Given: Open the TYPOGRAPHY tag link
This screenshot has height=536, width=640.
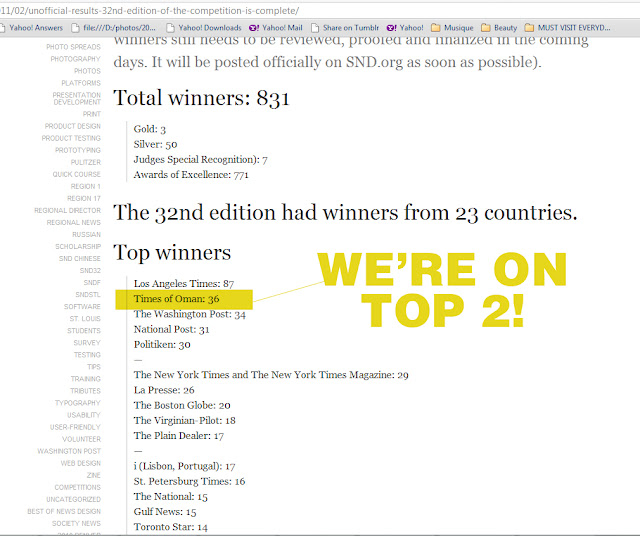Looking at the screenshot, I should (x=78, y=403).
